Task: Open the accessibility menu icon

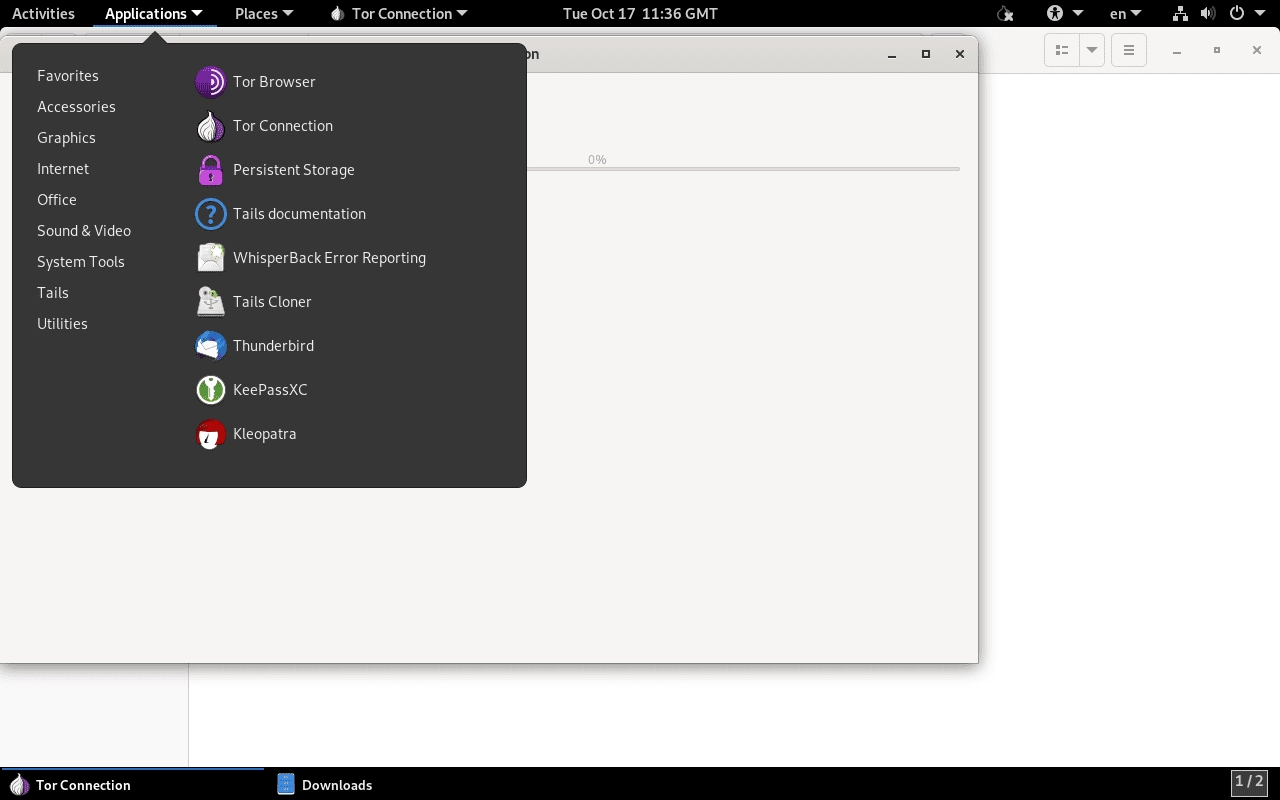Action: 1055,14
